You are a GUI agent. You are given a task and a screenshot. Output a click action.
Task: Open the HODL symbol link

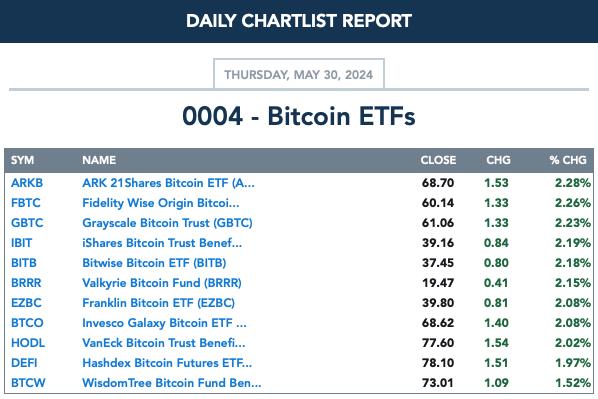click(x=28, y=343)
